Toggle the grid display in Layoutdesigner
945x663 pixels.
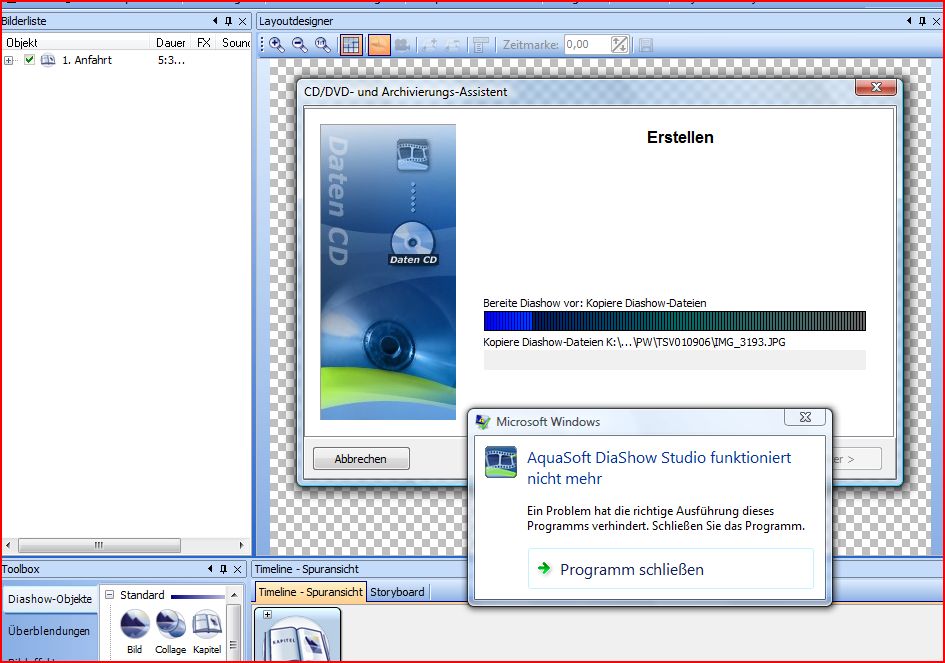click(x=351, y=45)
